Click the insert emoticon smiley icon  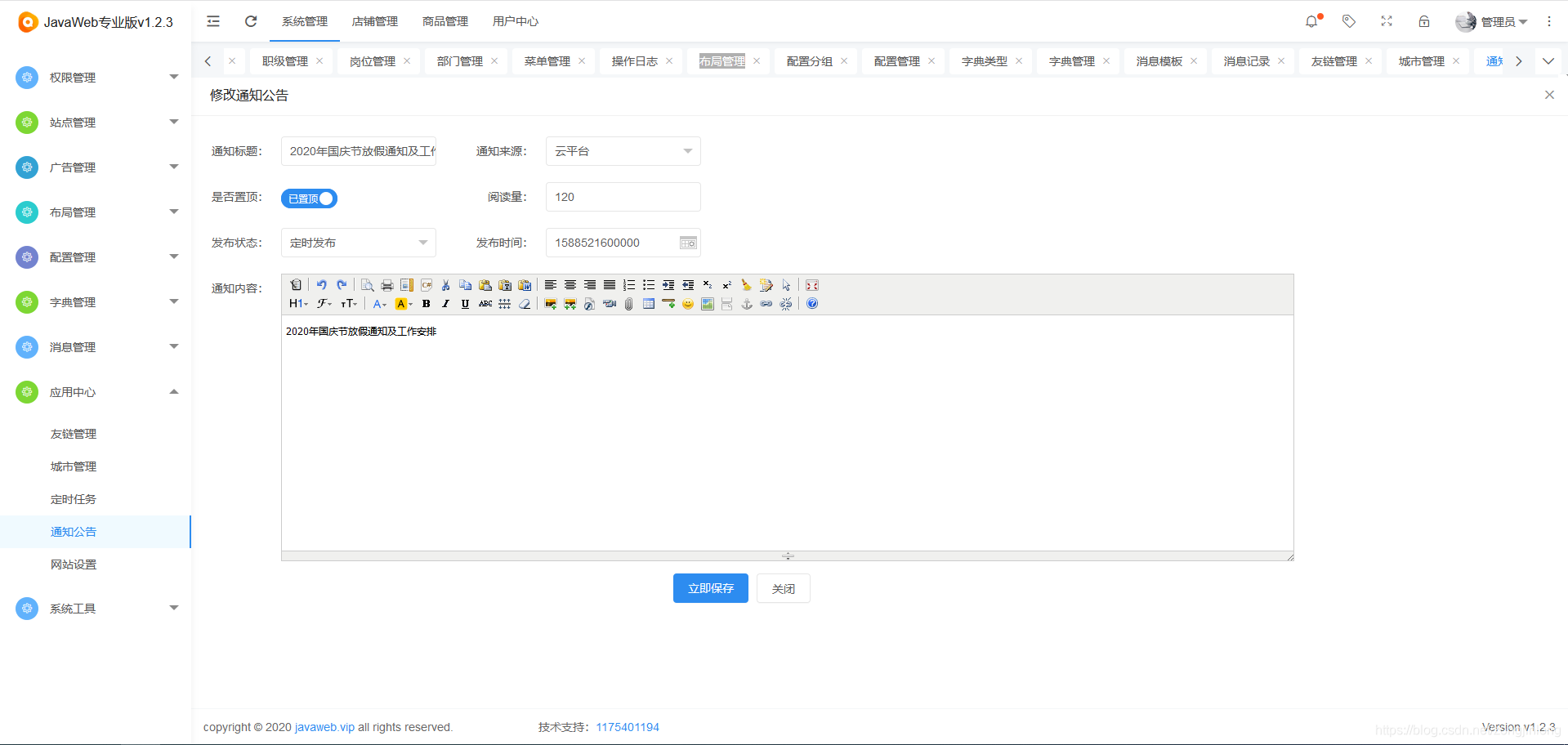click(688, 304)
